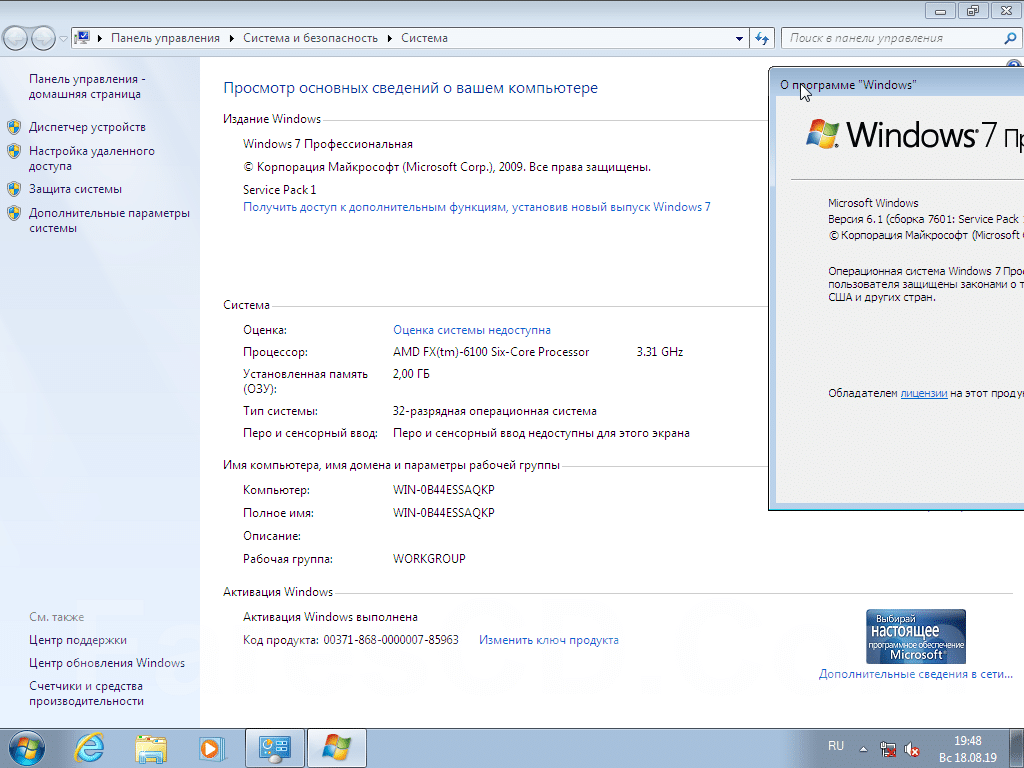1024x768 pixels.
Task: Open "Центр обновления Windows" link
Action: (107, 663)
